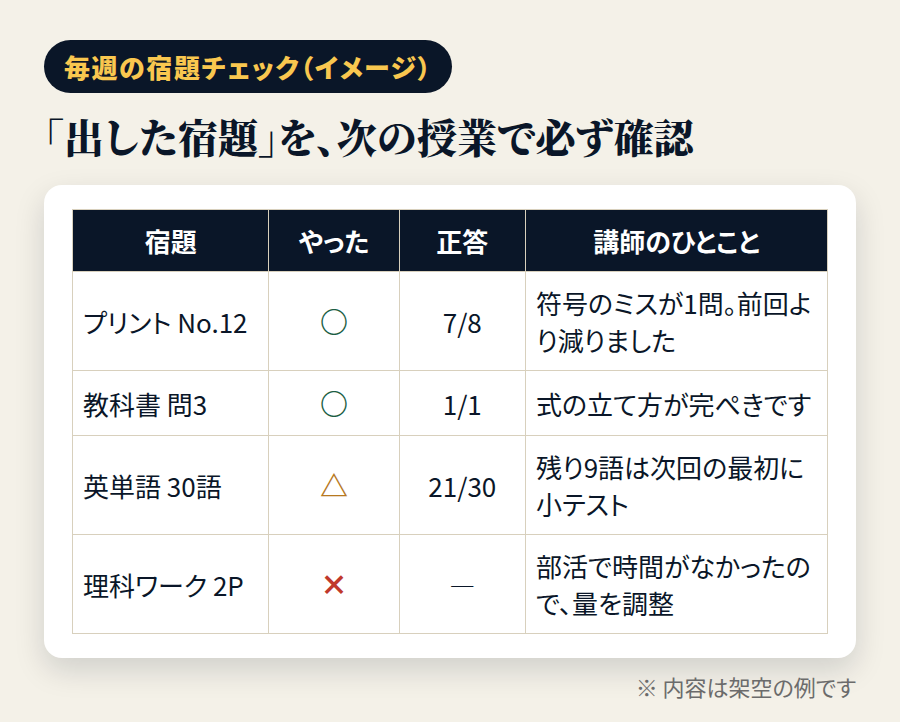Image resolution: width=900 pixels, height=722 pixels.
Task: Select the 理科ワーク 2P homework cell
Action: tap(170, 585)
